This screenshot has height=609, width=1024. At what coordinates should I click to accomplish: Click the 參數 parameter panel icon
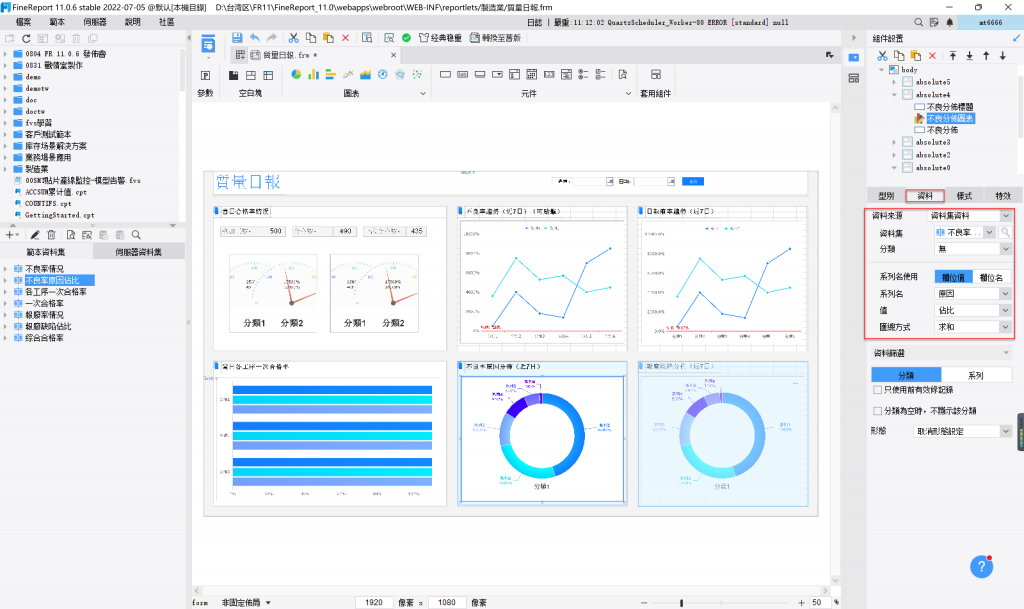coord(205,75)
